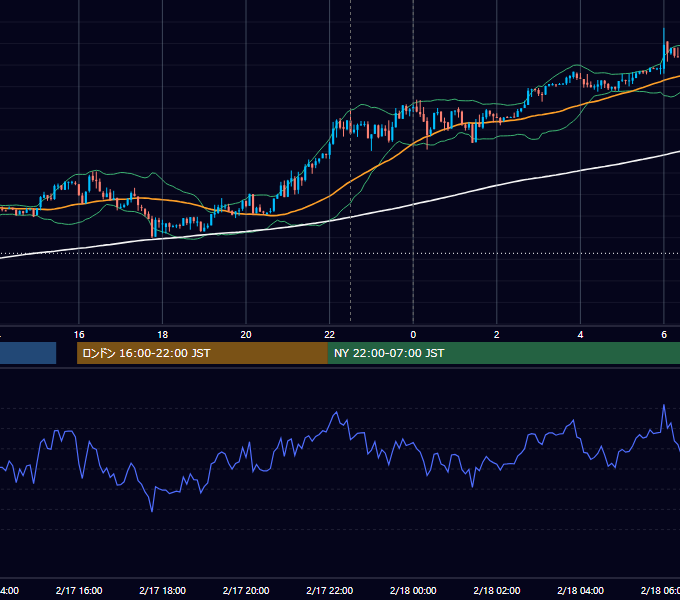Viewport: 680px width, 600px height.
Task: Click the 2/18 04:00 date label
Action: pyautogui.click(x=580, y=590)
